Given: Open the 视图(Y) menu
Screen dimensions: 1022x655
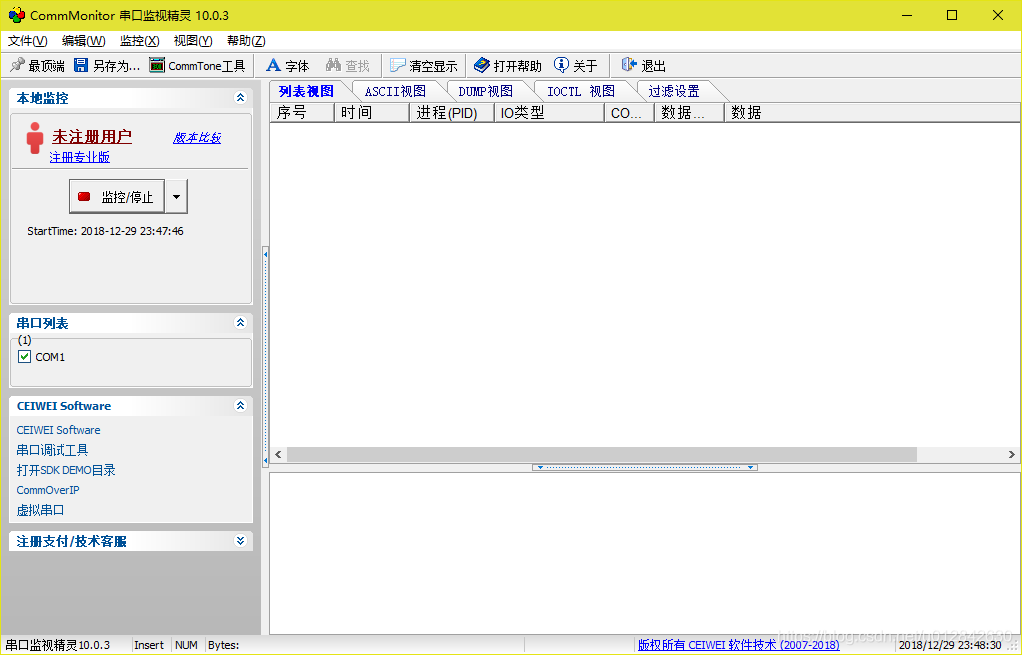Looking at the screenshot, I should click(193, 41).
